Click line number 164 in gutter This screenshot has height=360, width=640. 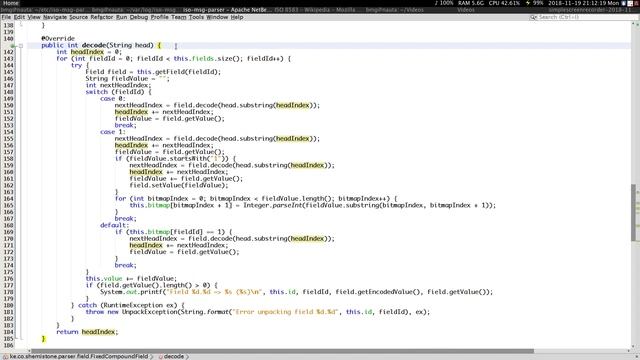[8, 198]
